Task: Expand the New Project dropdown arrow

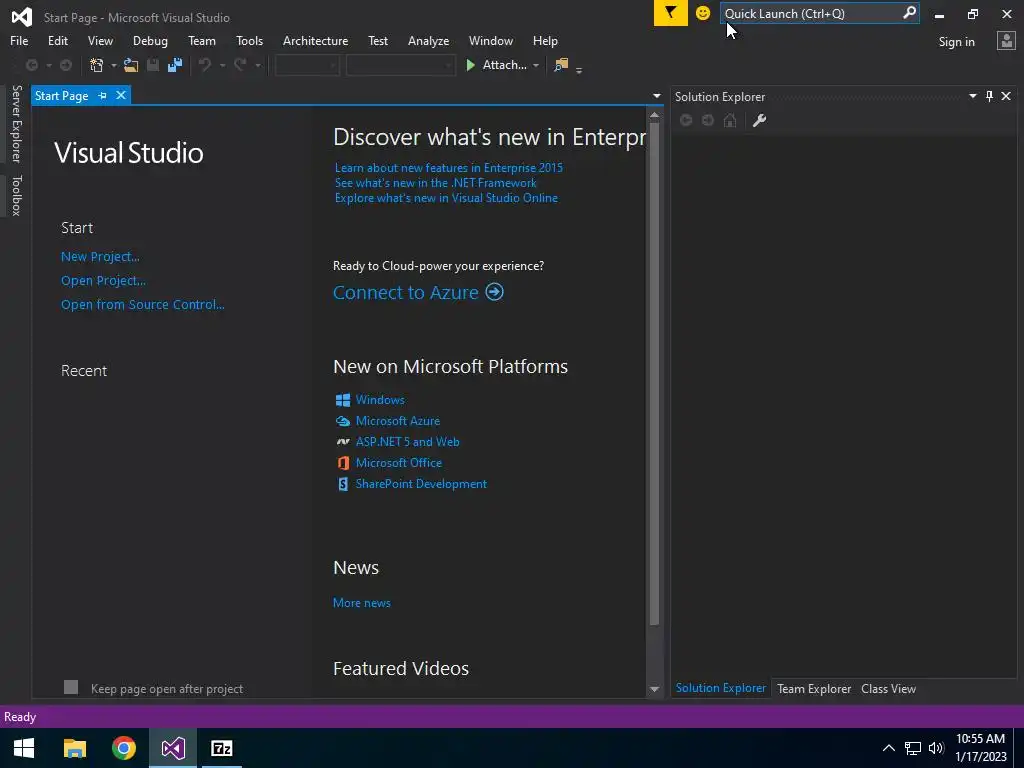Action: 114,65
